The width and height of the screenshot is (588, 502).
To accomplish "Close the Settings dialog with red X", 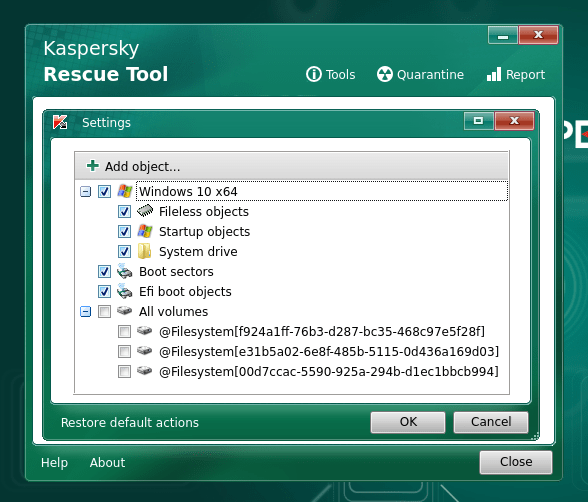I will (514, 121).
